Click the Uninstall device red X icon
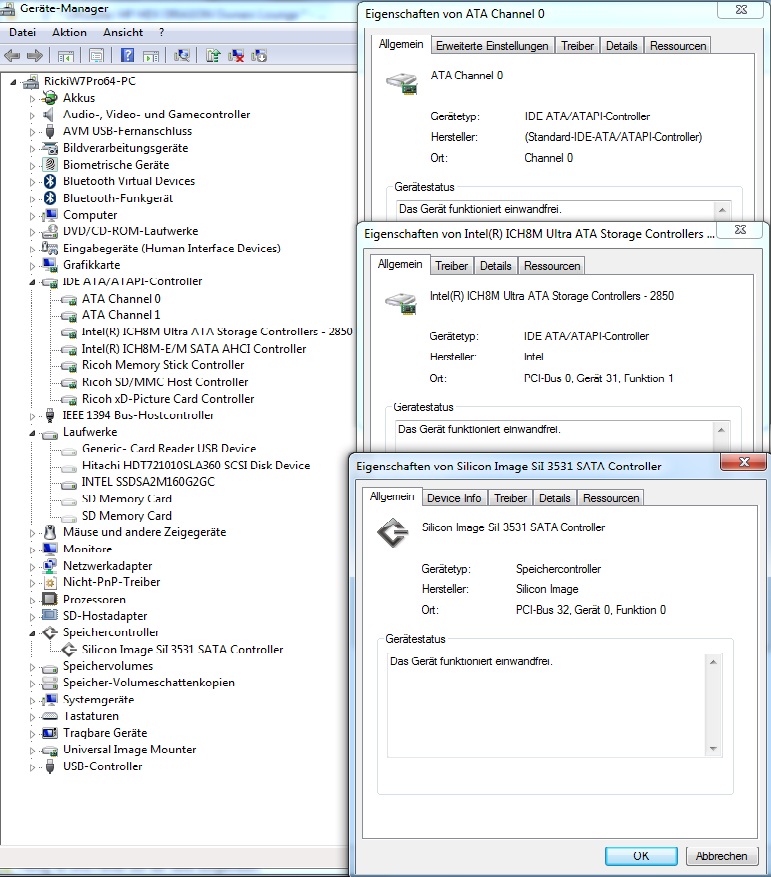This screenshot has height=877, width=771. [236, 55]
